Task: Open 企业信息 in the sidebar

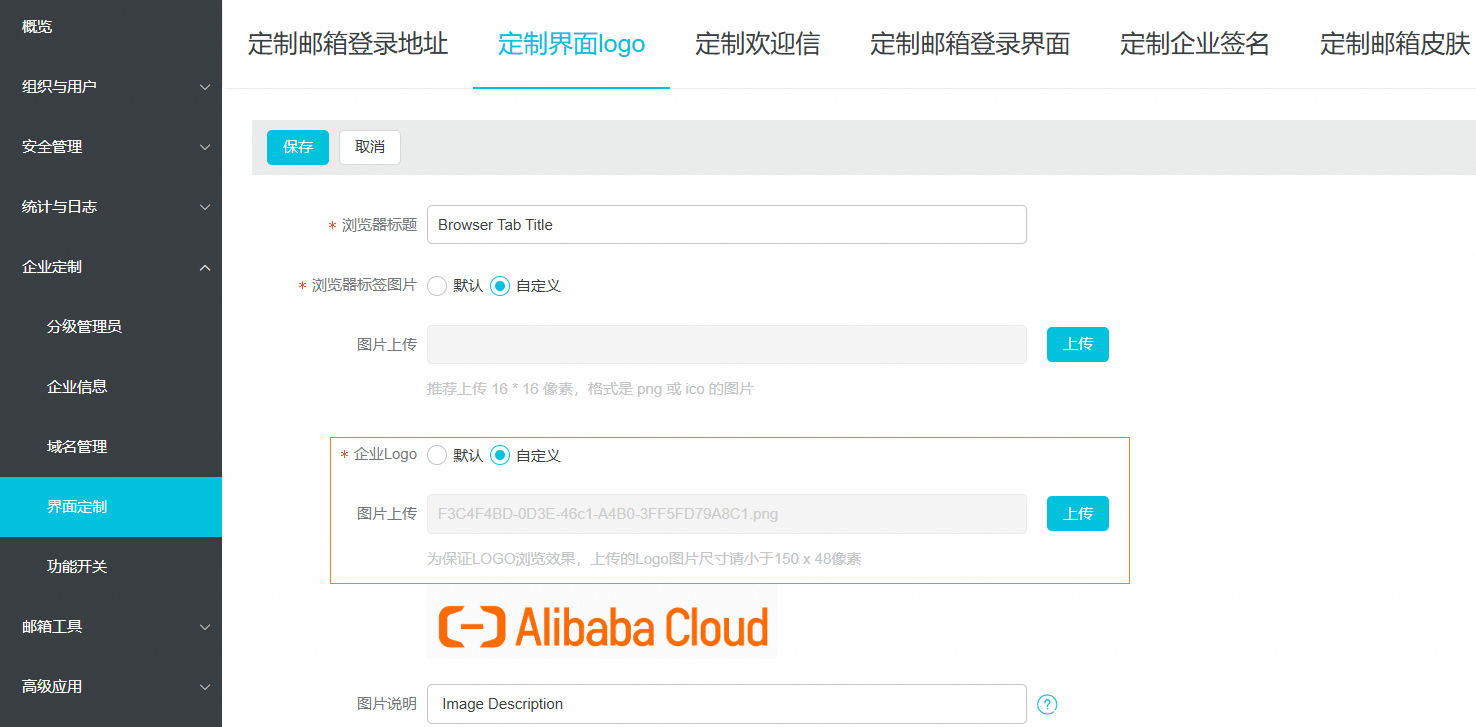Action: 111,387
